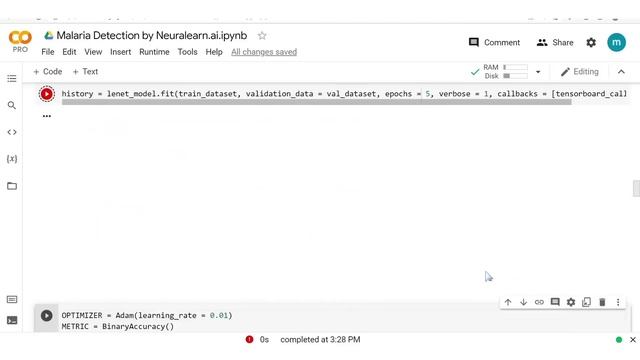The width and height of the screenshot is (640, 360).
Task: Run the OPTIMIZER Adam cell
Action: coord(47,316)
